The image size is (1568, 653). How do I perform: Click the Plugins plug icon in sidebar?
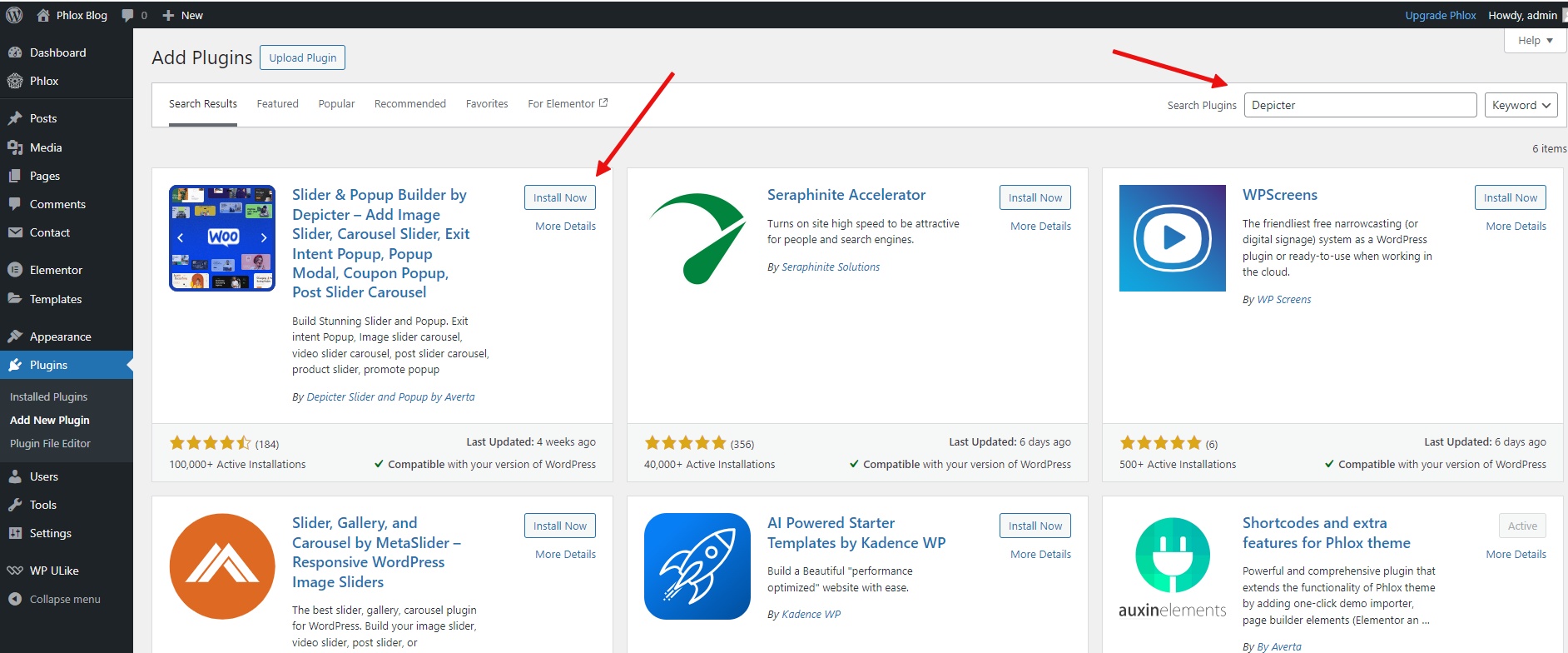point(15,365)
